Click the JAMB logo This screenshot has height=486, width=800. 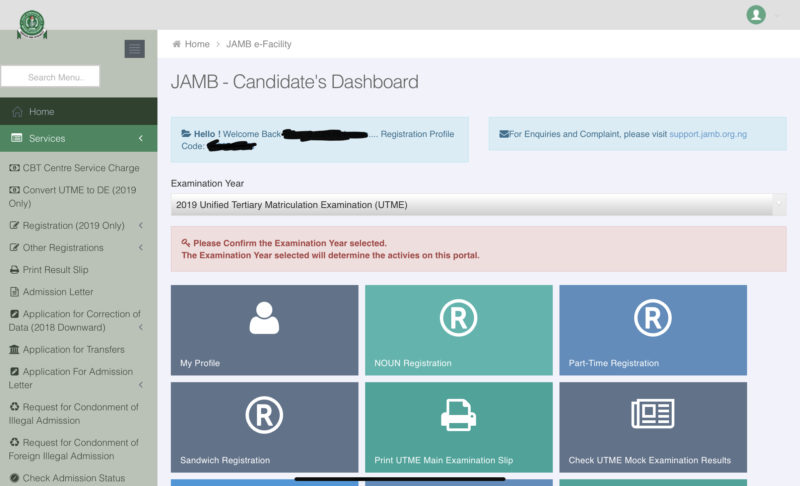[x=32, y=24]
